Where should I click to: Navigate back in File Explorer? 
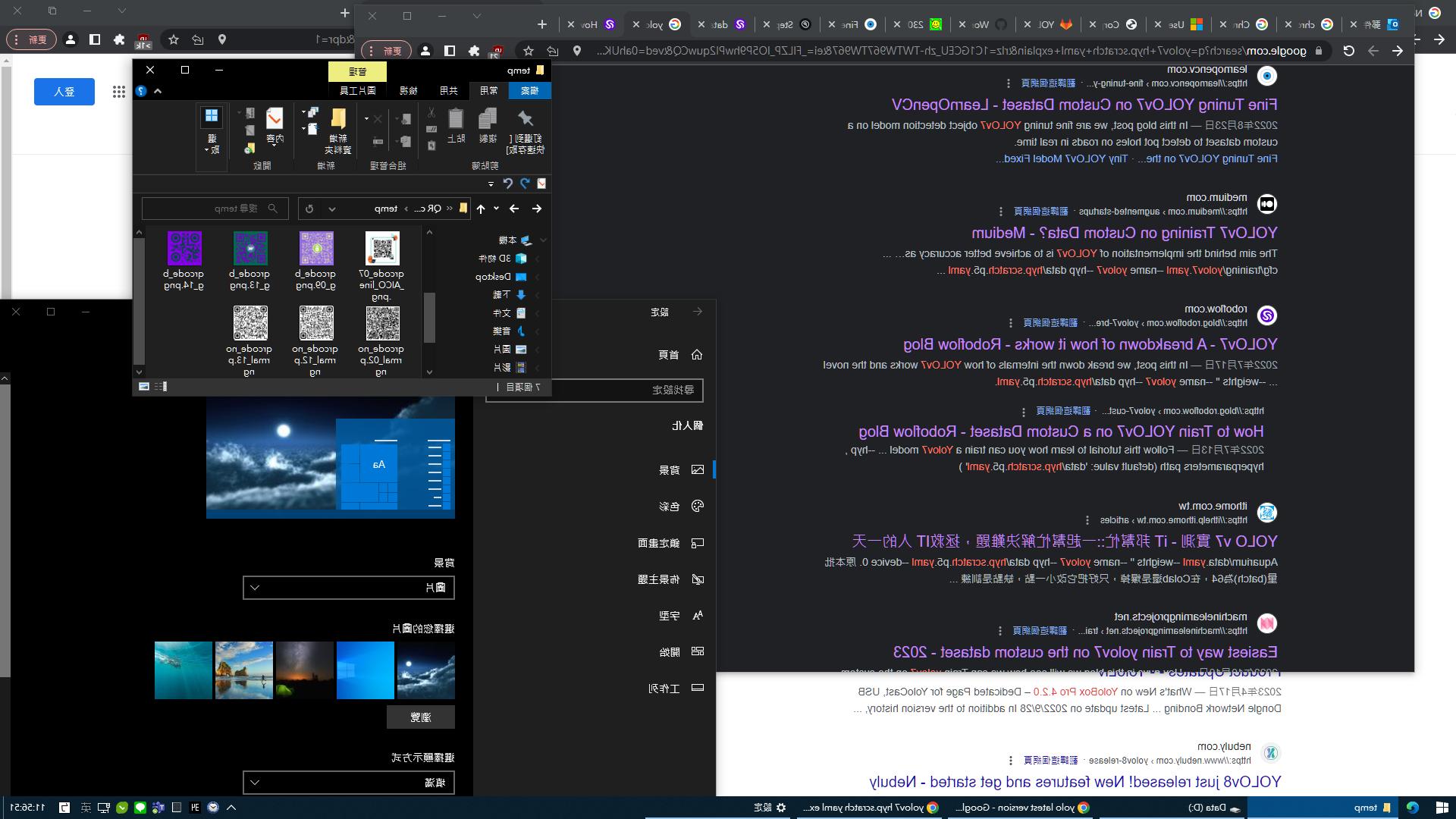(537, 209)
